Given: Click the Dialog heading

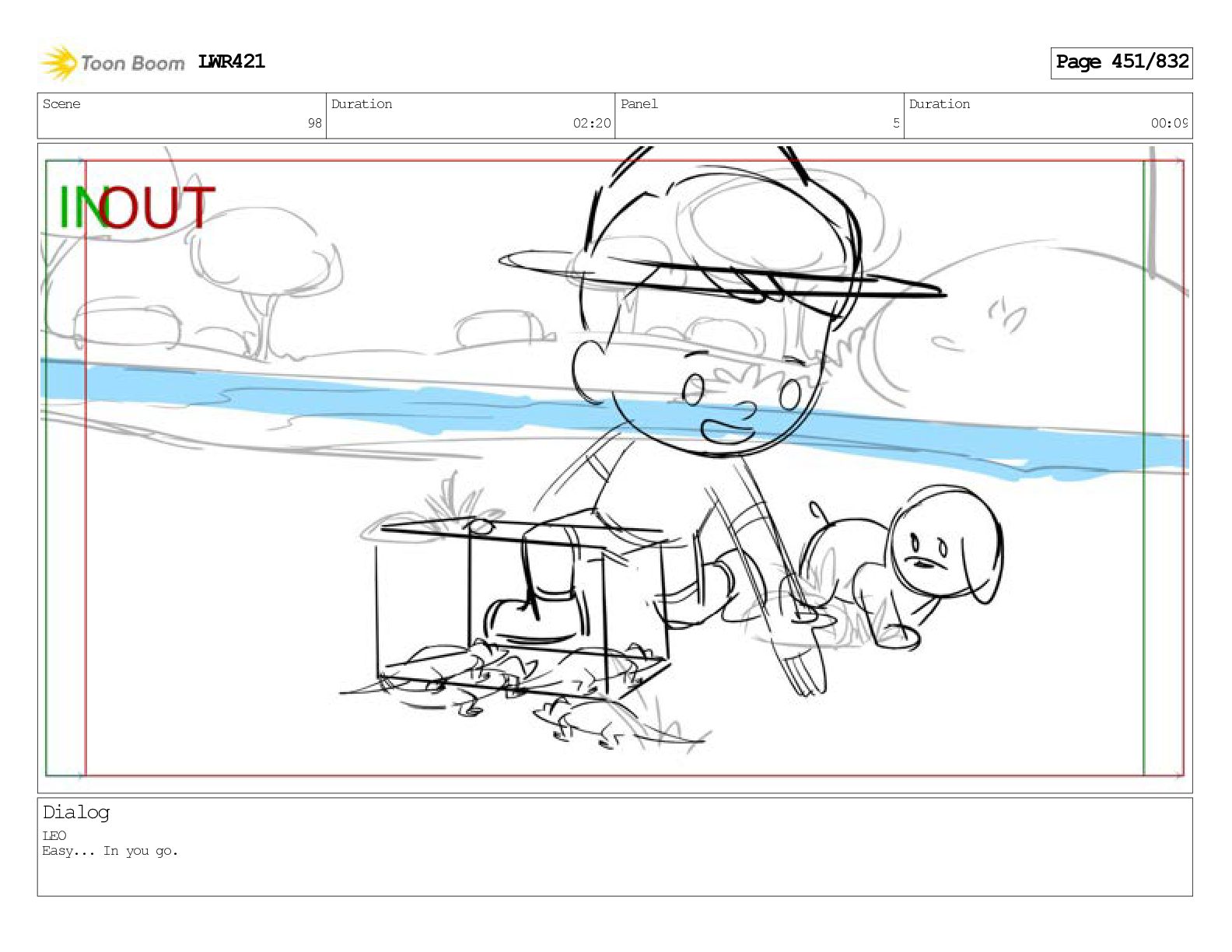Looking at the screenshot, I should (x=76, y=813).
